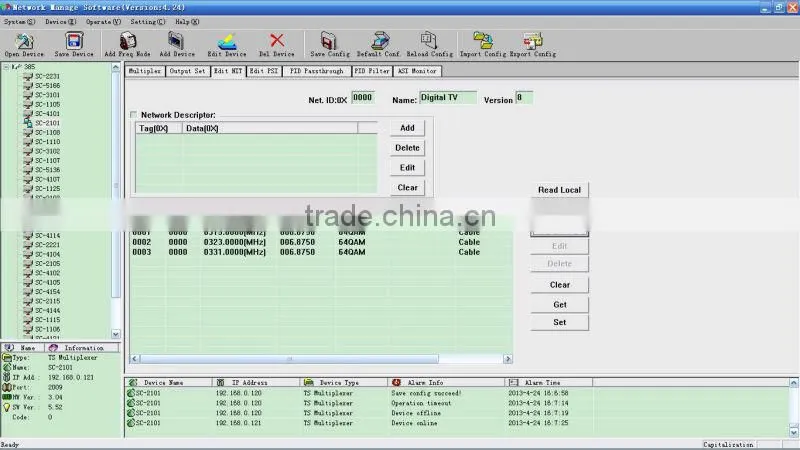Click the Name field showing Digital TV
The height and width of the screenshot is (450, 800).
point(448,97)
